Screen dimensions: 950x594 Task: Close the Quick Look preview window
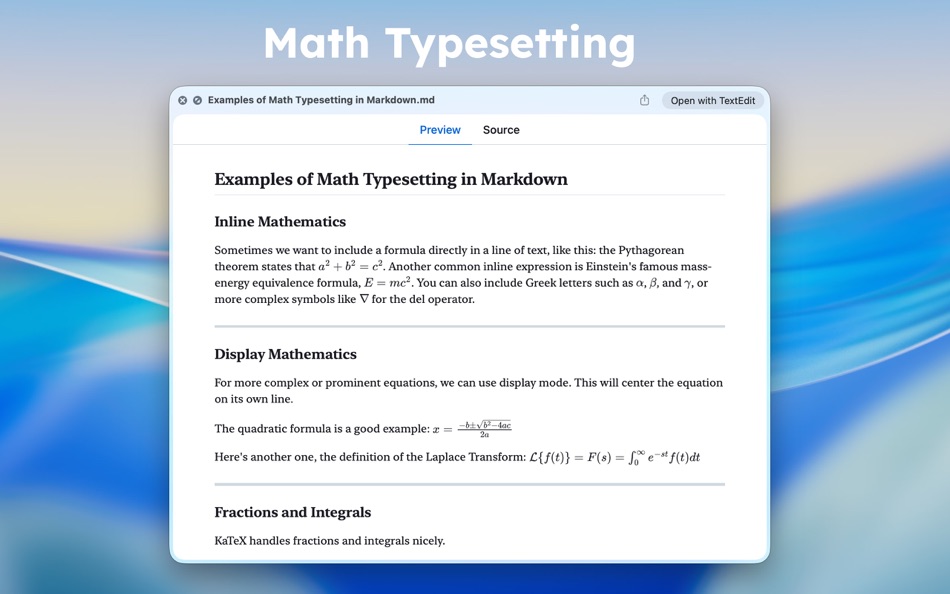(182, 100)
